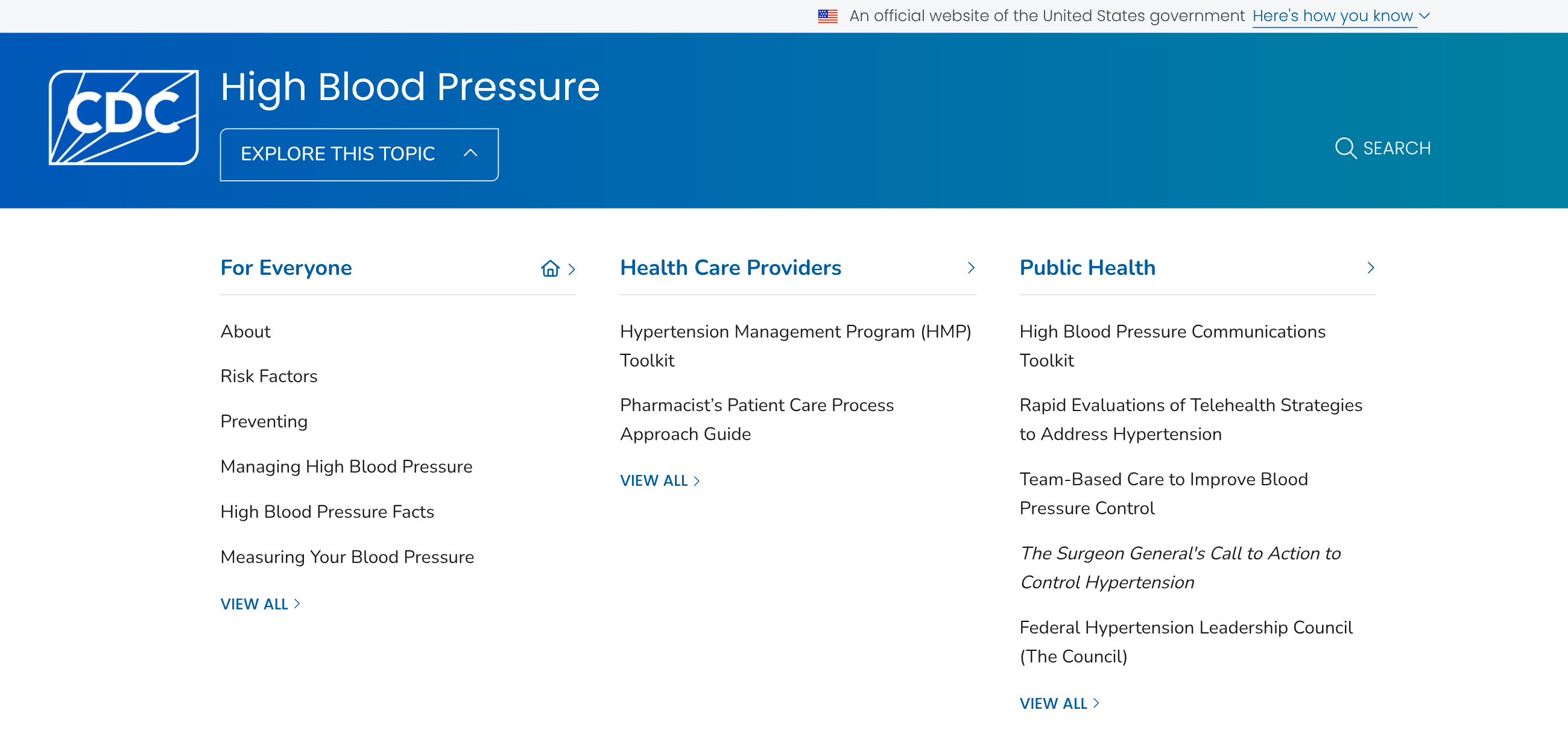
Task: Click the home icon beside For Everyone
Action: tap(550, 268)
